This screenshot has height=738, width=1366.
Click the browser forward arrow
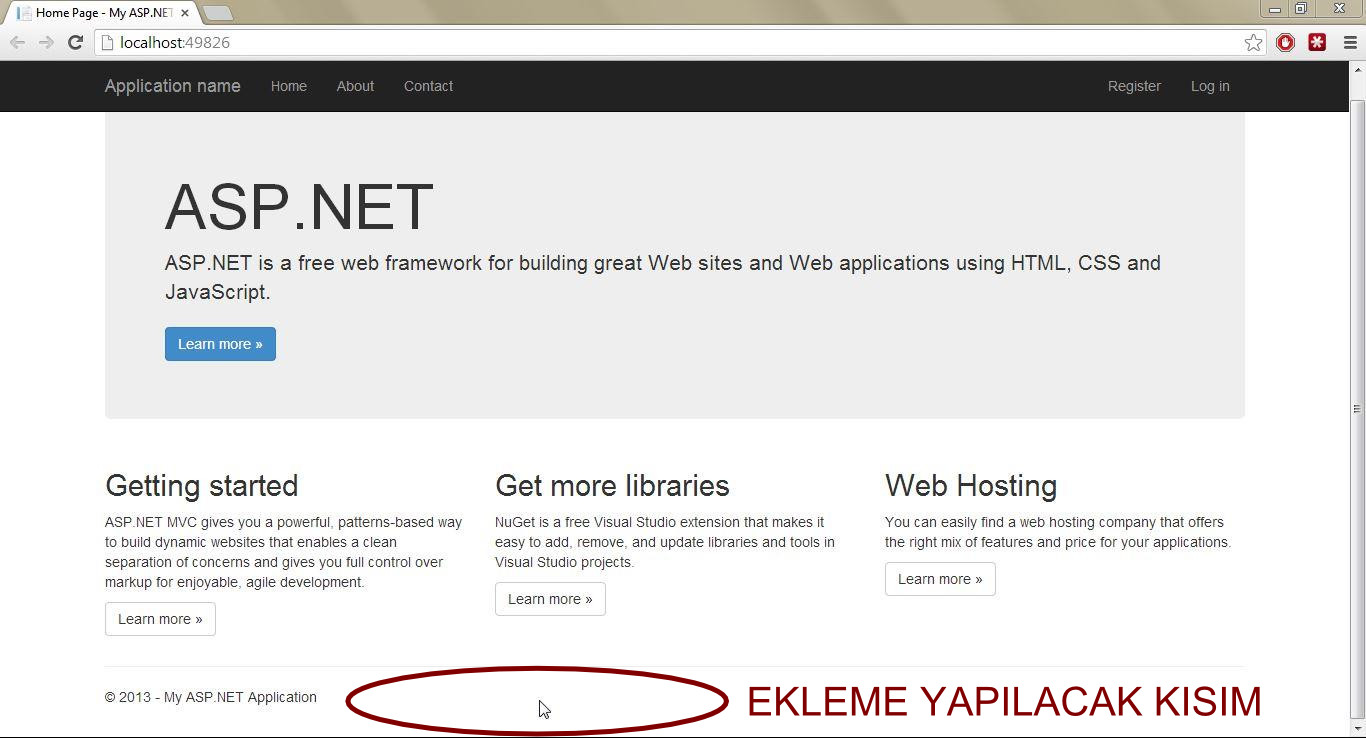click(46, 42)
